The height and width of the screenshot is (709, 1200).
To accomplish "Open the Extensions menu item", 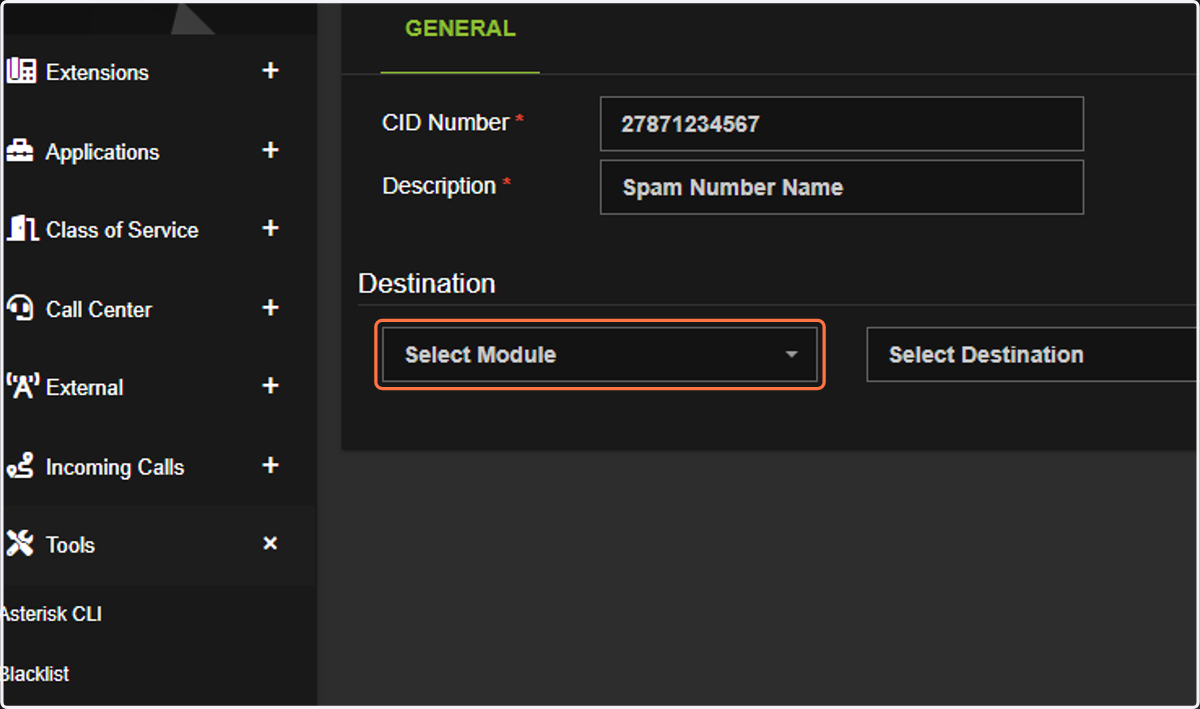I will 97,72.
